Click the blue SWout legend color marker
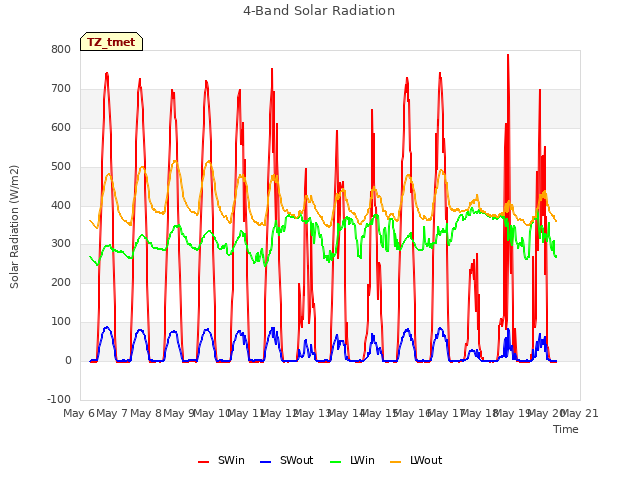 [x=265, y=462]
